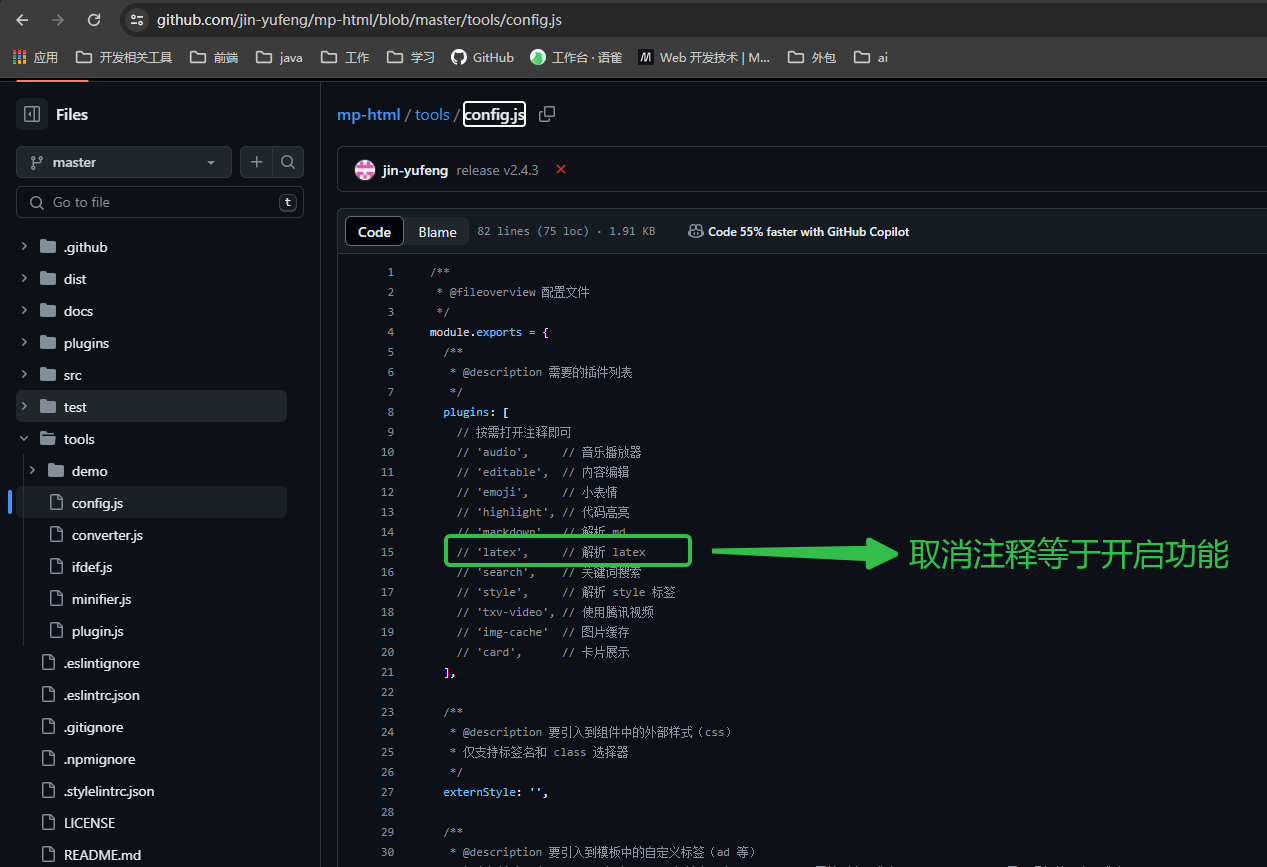Click the Go to file input
This screenshot has width=1267, height=867.
tap(160, 202)
